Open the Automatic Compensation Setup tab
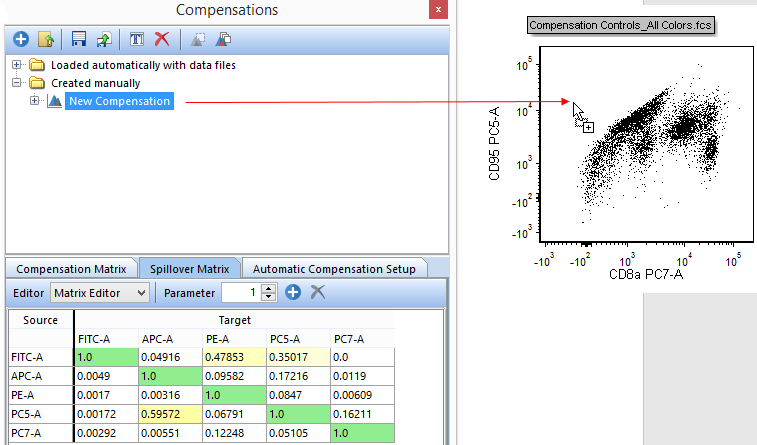Screen dimensions: 757x445 [x=334, y=268]
